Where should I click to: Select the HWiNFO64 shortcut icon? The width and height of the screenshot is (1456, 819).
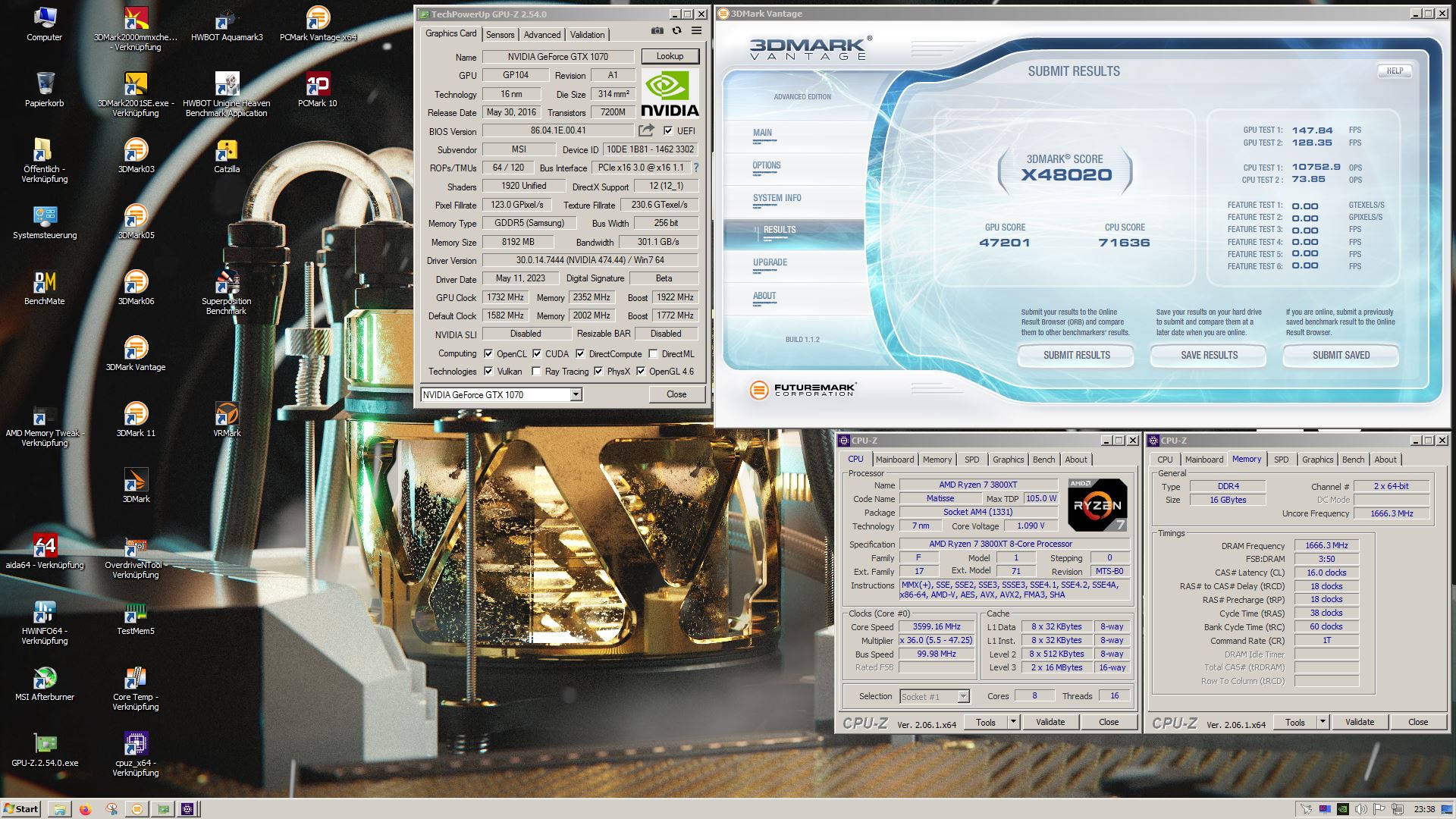(45, 622)
